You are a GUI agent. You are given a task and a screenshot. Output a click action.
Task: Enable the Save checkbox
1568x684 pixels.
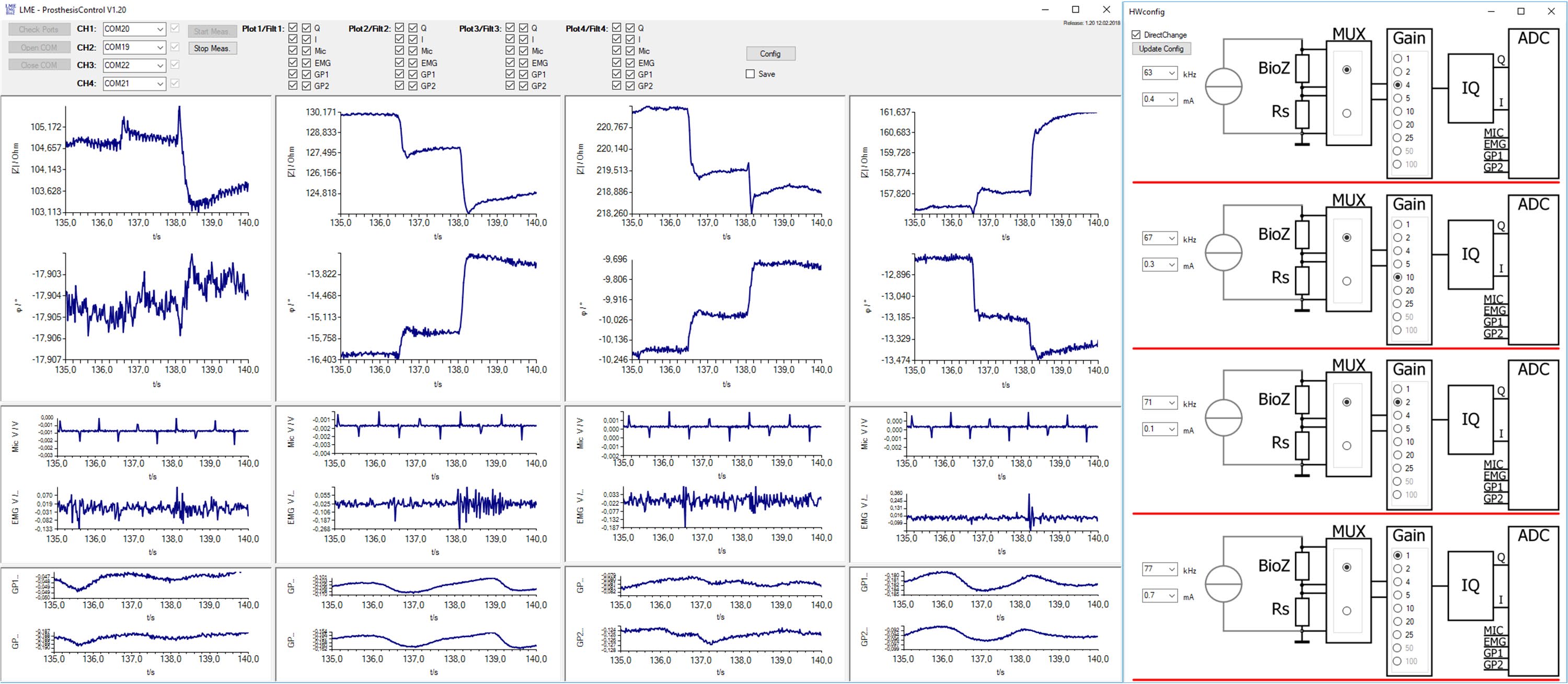pyautogui.click(x=750, y=74)
